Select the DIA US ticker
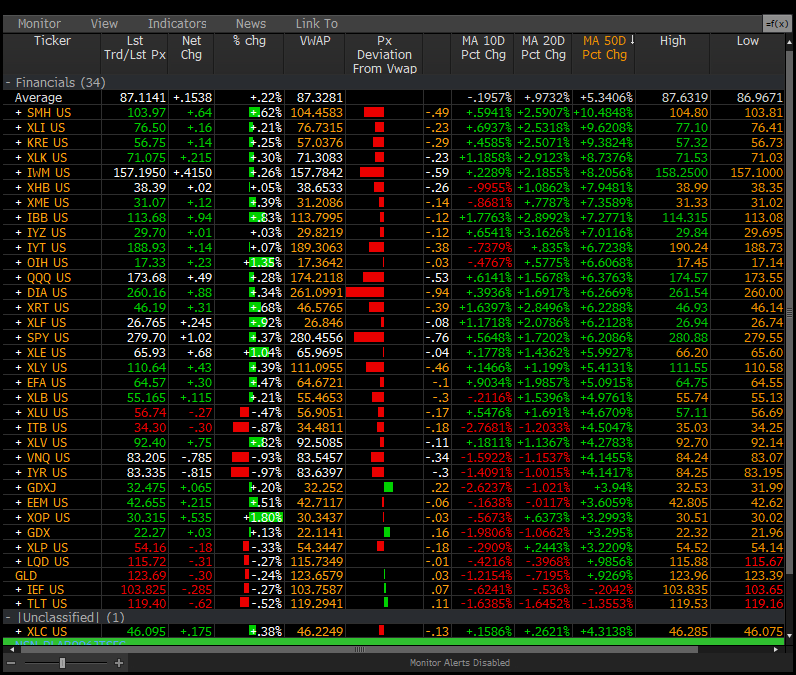Screen dimensions: 796x675 click(x=47, y=293)
